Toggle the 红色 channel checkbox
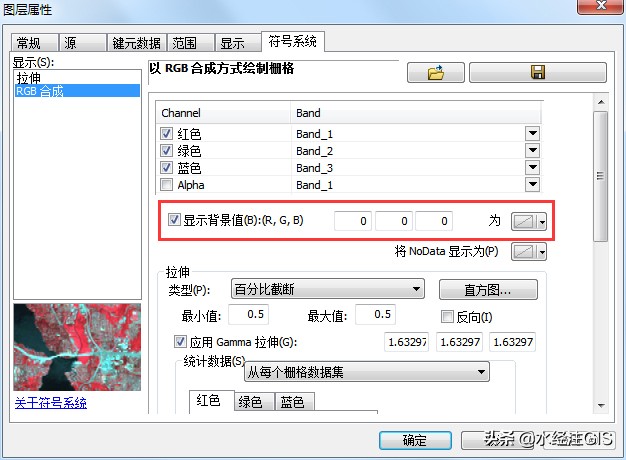The image size is (626, 460). pyautogui.click(x=166, y=134)
